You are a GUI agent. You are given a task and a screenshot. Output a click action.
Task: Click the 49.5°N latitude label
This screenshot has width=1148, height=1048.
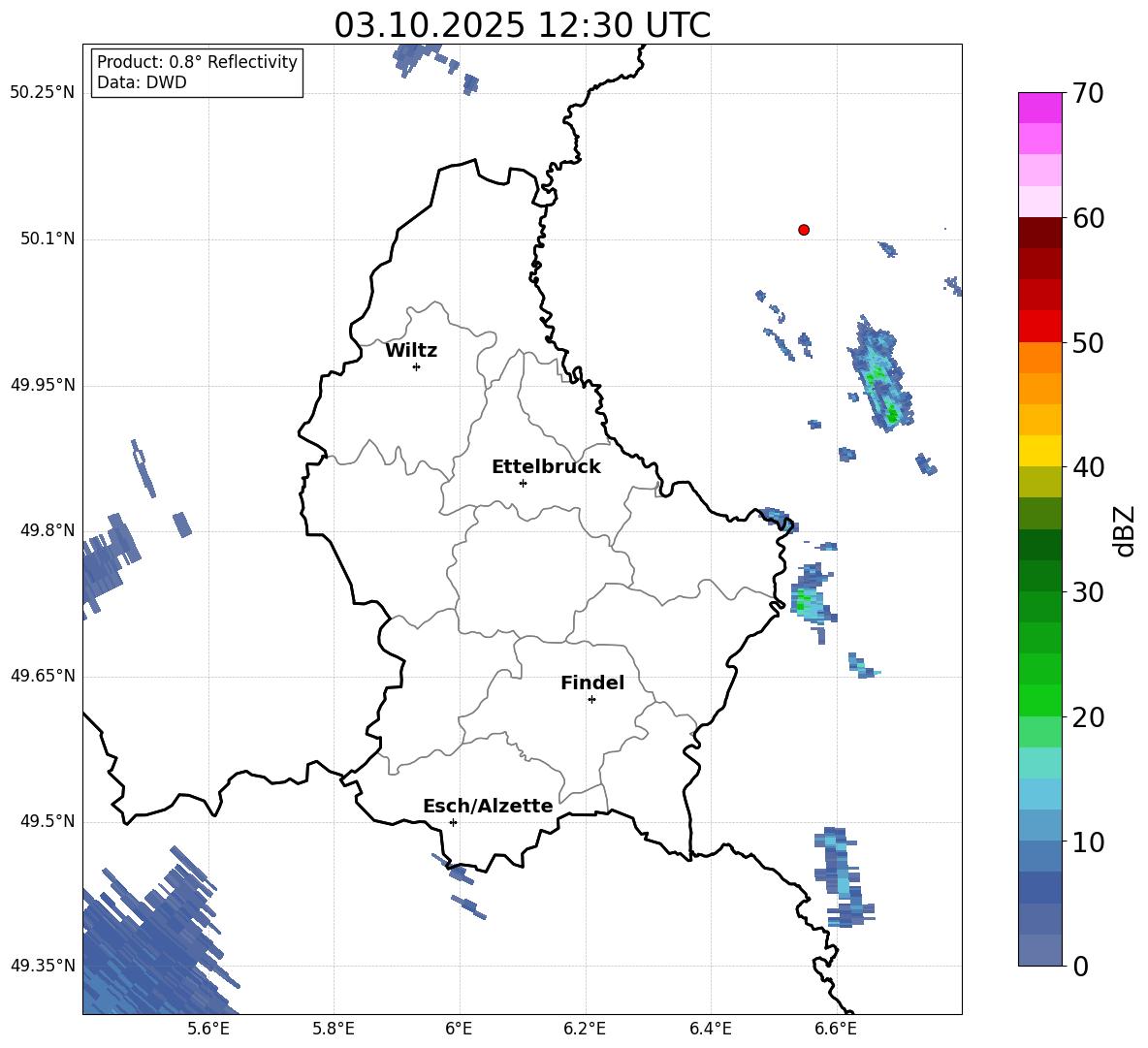(48, 821)
